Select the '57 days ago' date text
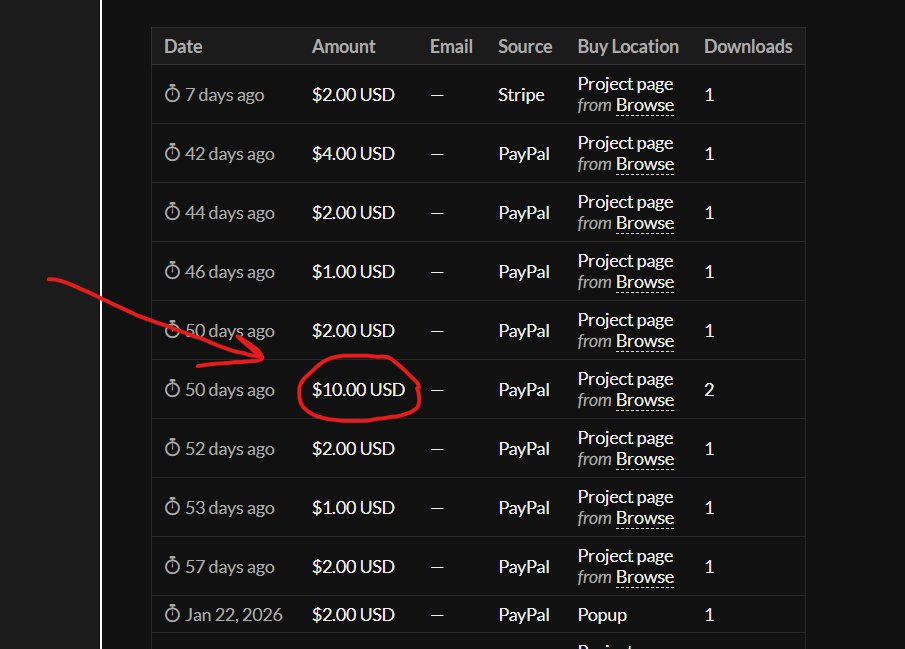905x649 pixels. tap(230, 566)
